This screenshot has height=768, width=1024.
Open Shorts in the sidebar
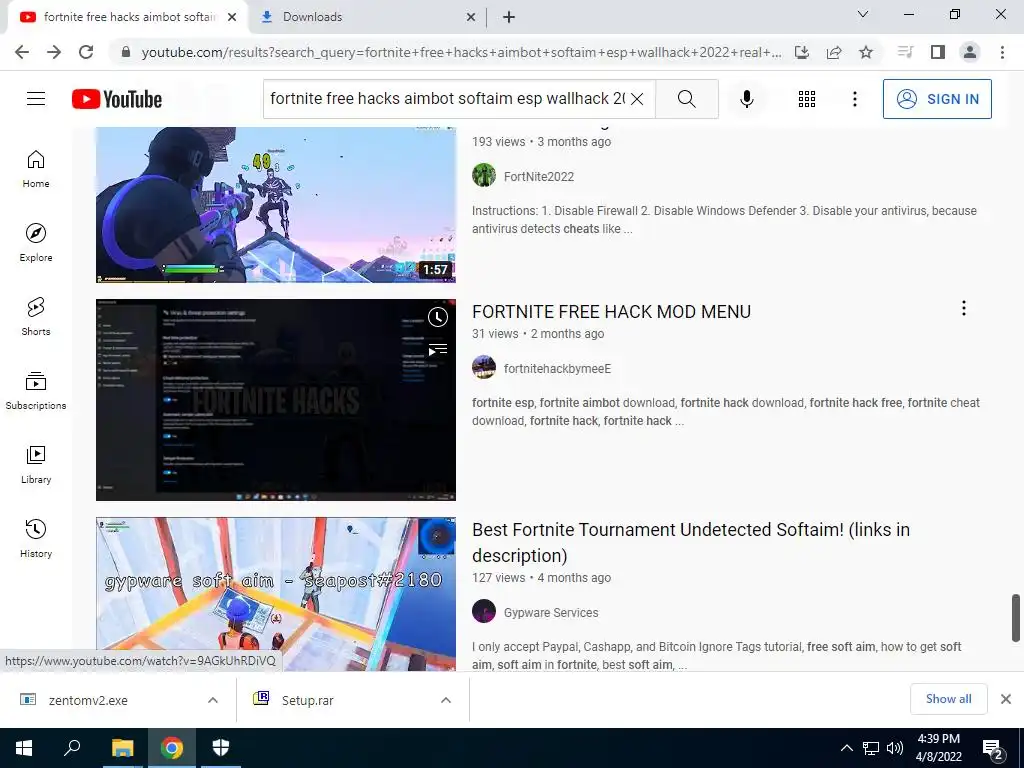pos(36,317)
